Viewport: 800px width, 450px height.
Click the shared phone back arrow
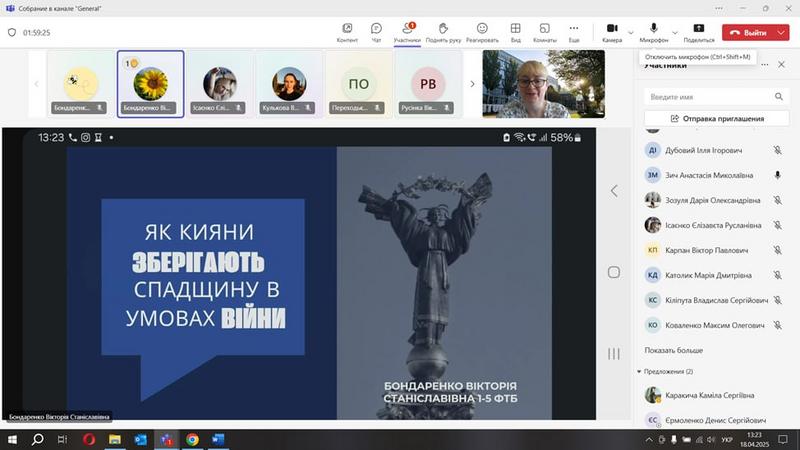614,191
